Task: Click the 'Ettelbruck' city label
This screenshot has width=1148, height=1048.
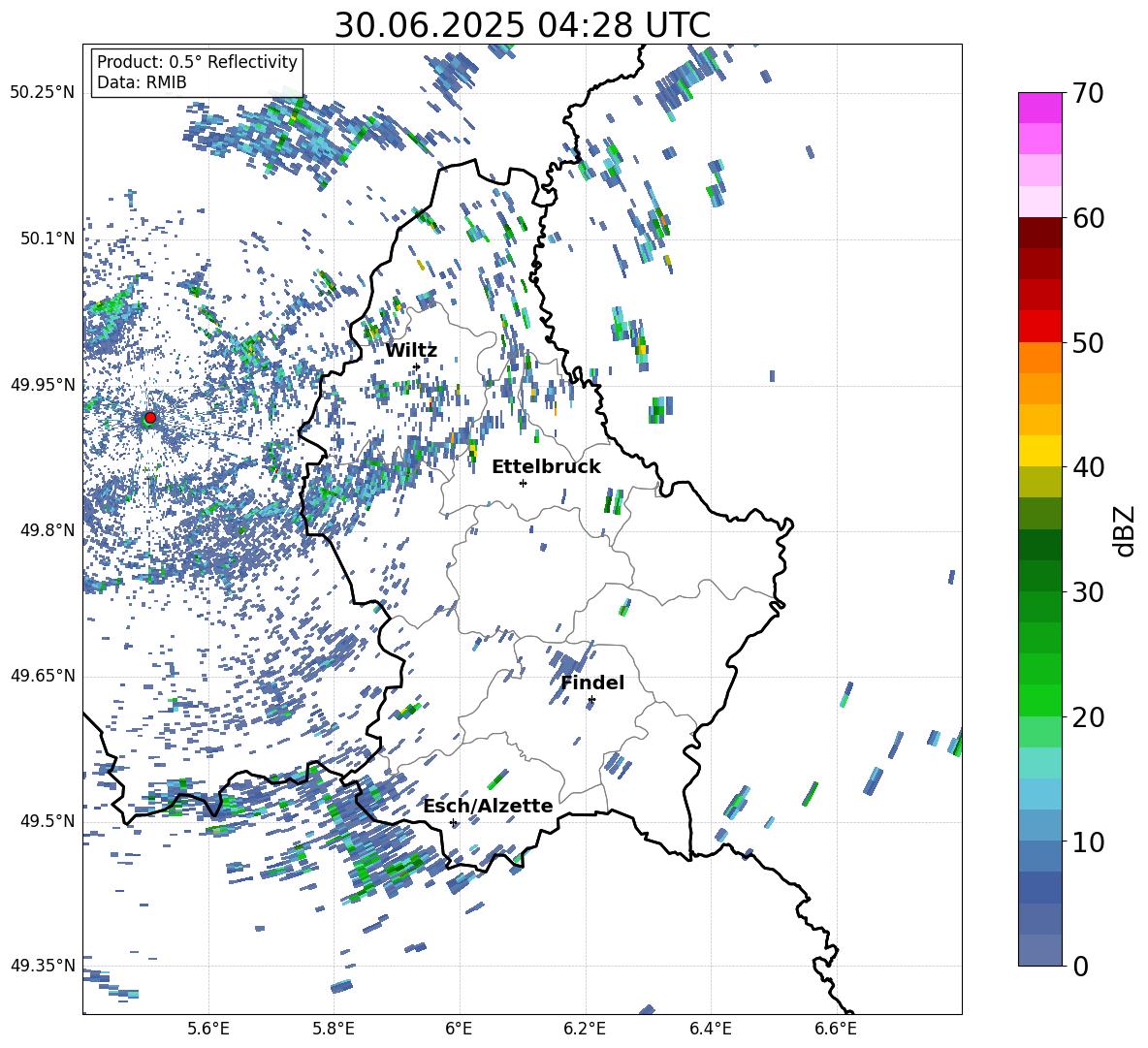Action: point(546,467)
